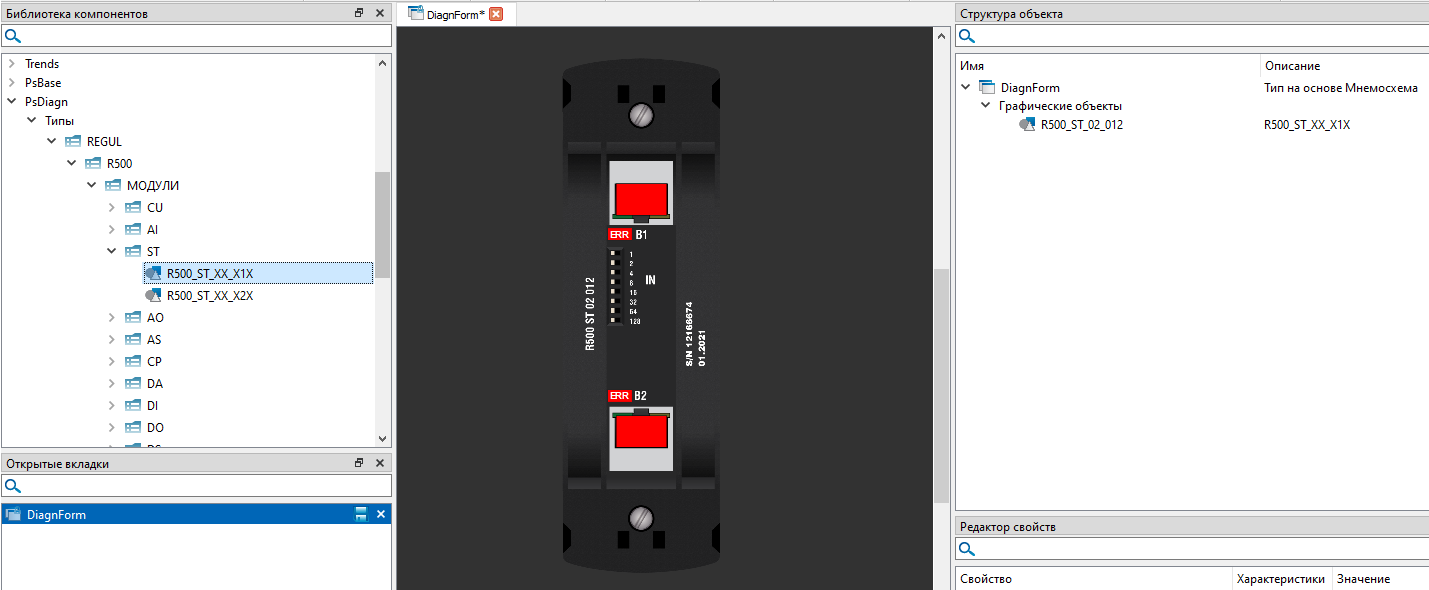Click save icon on DiagnForm open tab
Image resolution: width=1429 pixels, height=590 pixels.
[x=361, y=514]
